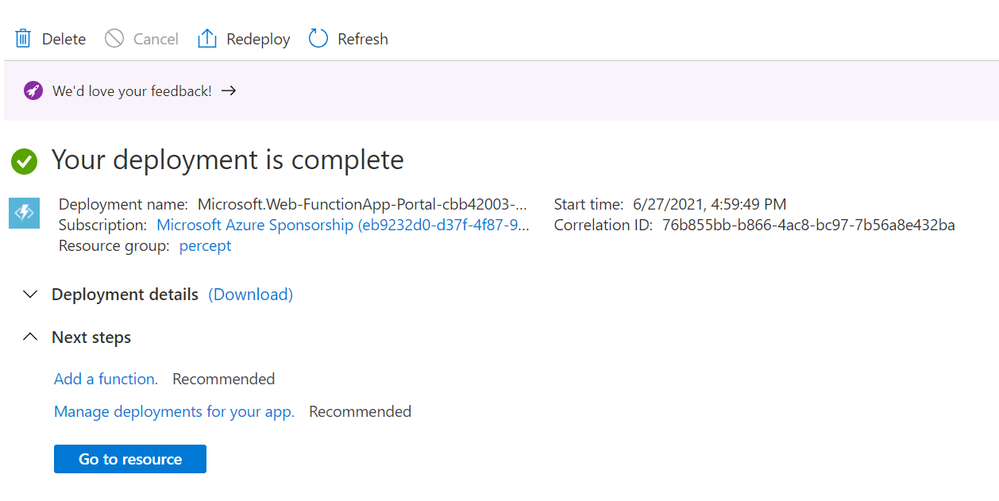Click the purple rocket feedback icon
999x501 pixels.
[x=33, y=91]
